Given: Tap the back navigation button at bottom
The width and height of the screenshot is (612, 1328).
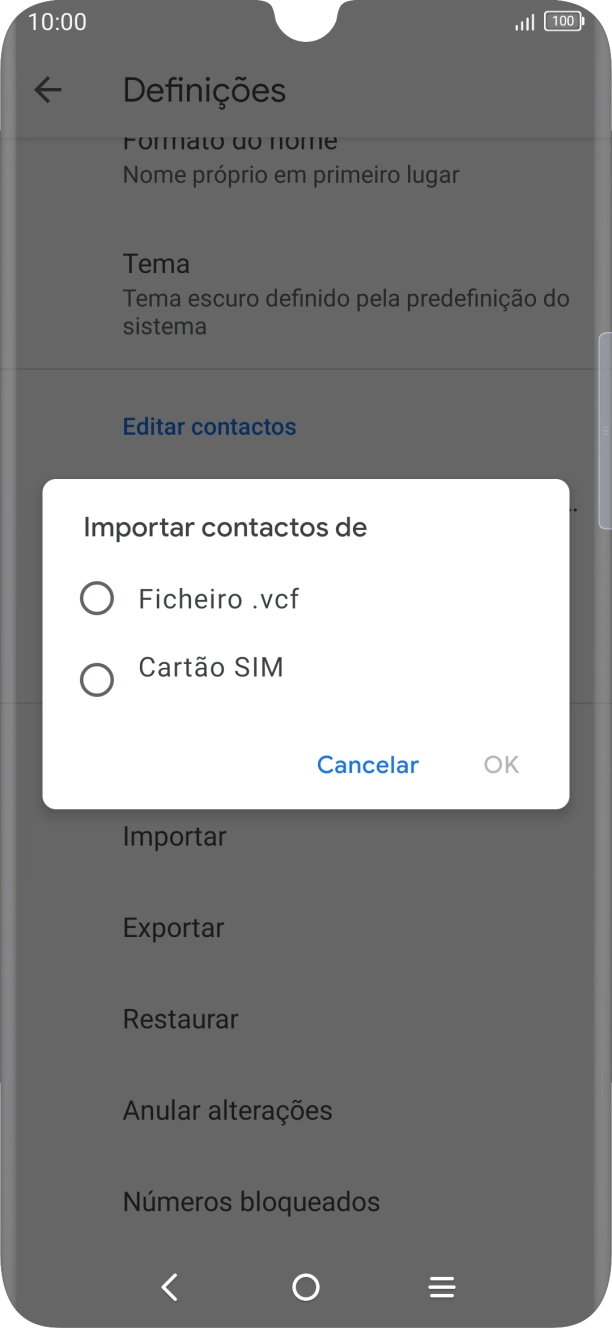Looking at the screenshot, I should [x=170, y=1287].
